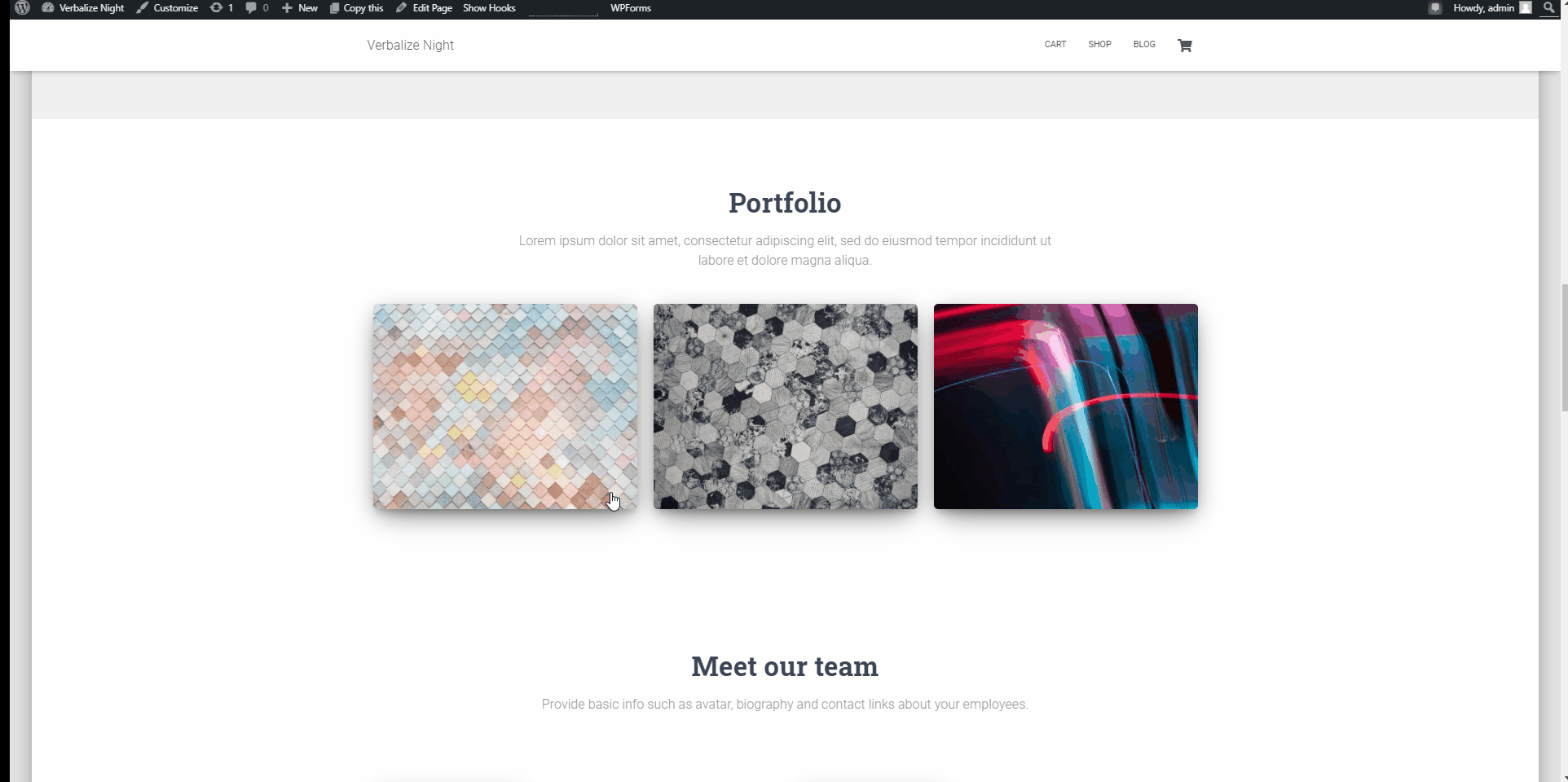1568x782 pixels.
Task: Toggle Show Hooks in admin bar
Action: [489, 8]
